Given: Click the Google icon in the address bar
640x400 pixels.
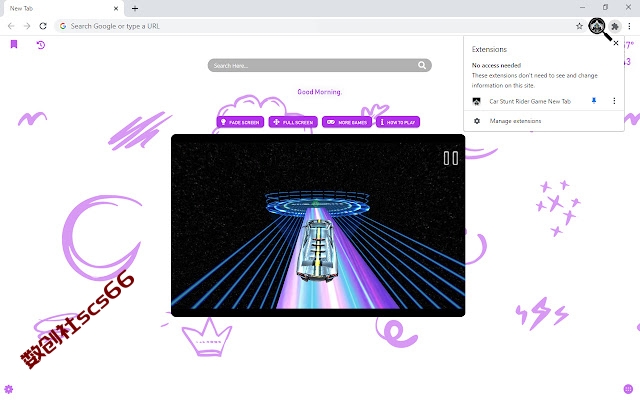Looking at the screenshot, I should tap(63, 26).
